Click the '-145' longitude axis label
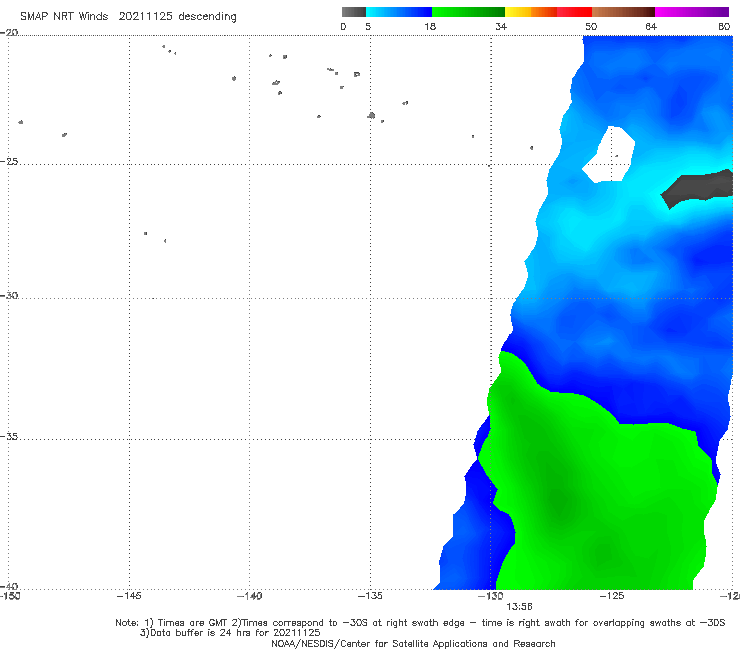Viewport: 740px width, 650px height. pos(129,596)
